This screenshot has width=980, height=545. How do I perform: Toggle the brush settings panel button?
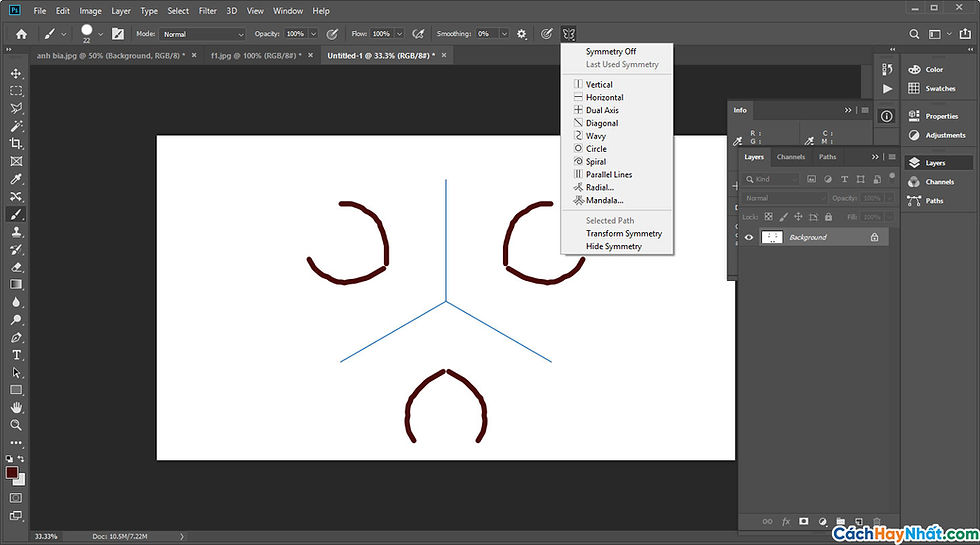click(118, 34)
